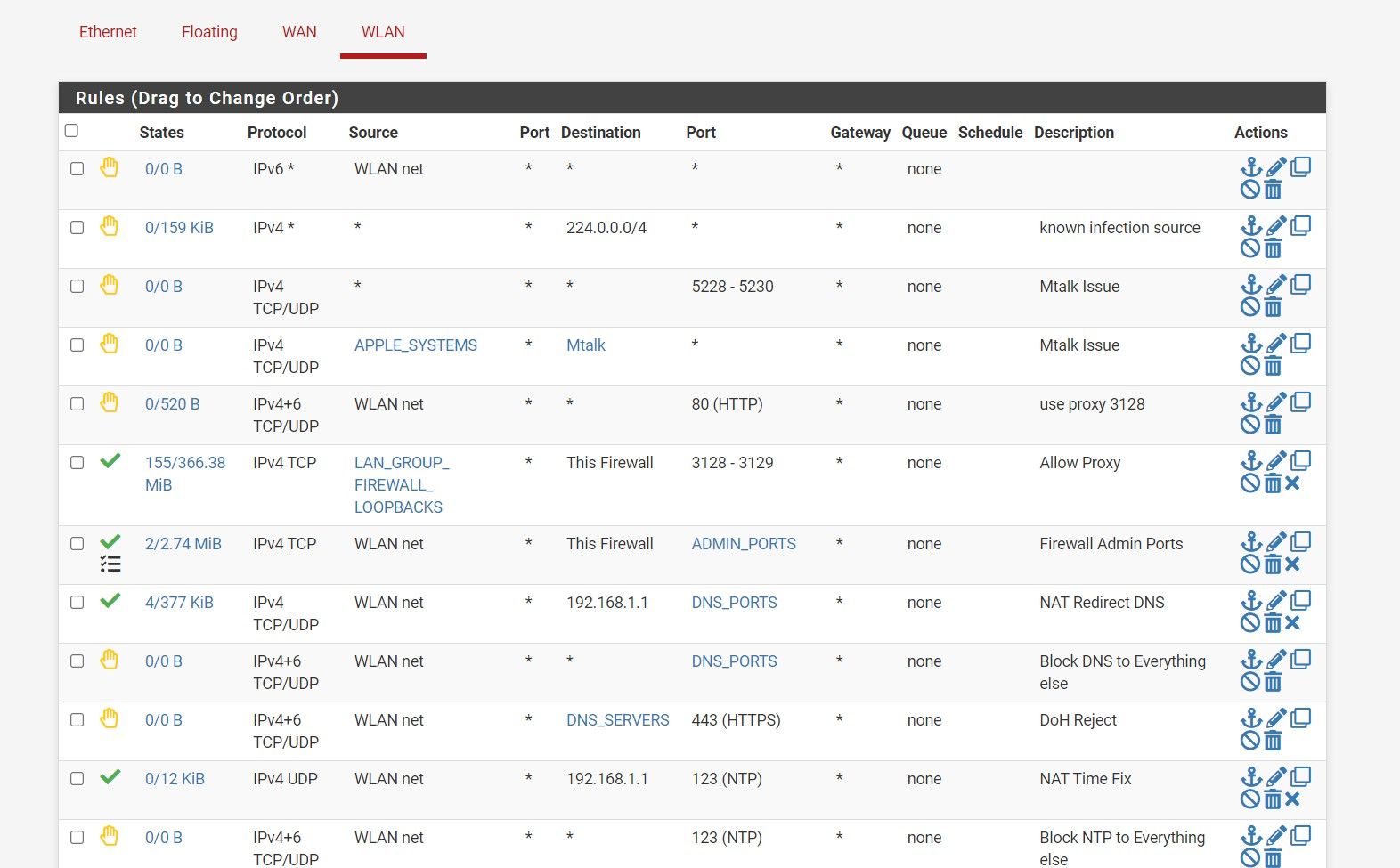Select checkbox for the APPLE_SYSTEMS rule
Viewport: 1400px width, 868px height.
click(x=77, y=345)
